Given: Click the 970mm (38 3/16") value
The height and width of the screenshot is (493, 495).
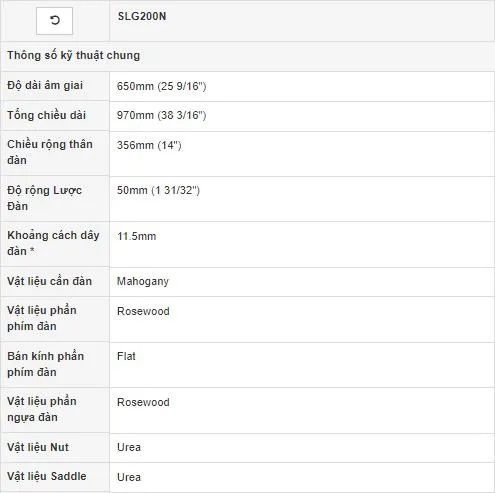Looking at the screenshot, I should pos(162,115).
